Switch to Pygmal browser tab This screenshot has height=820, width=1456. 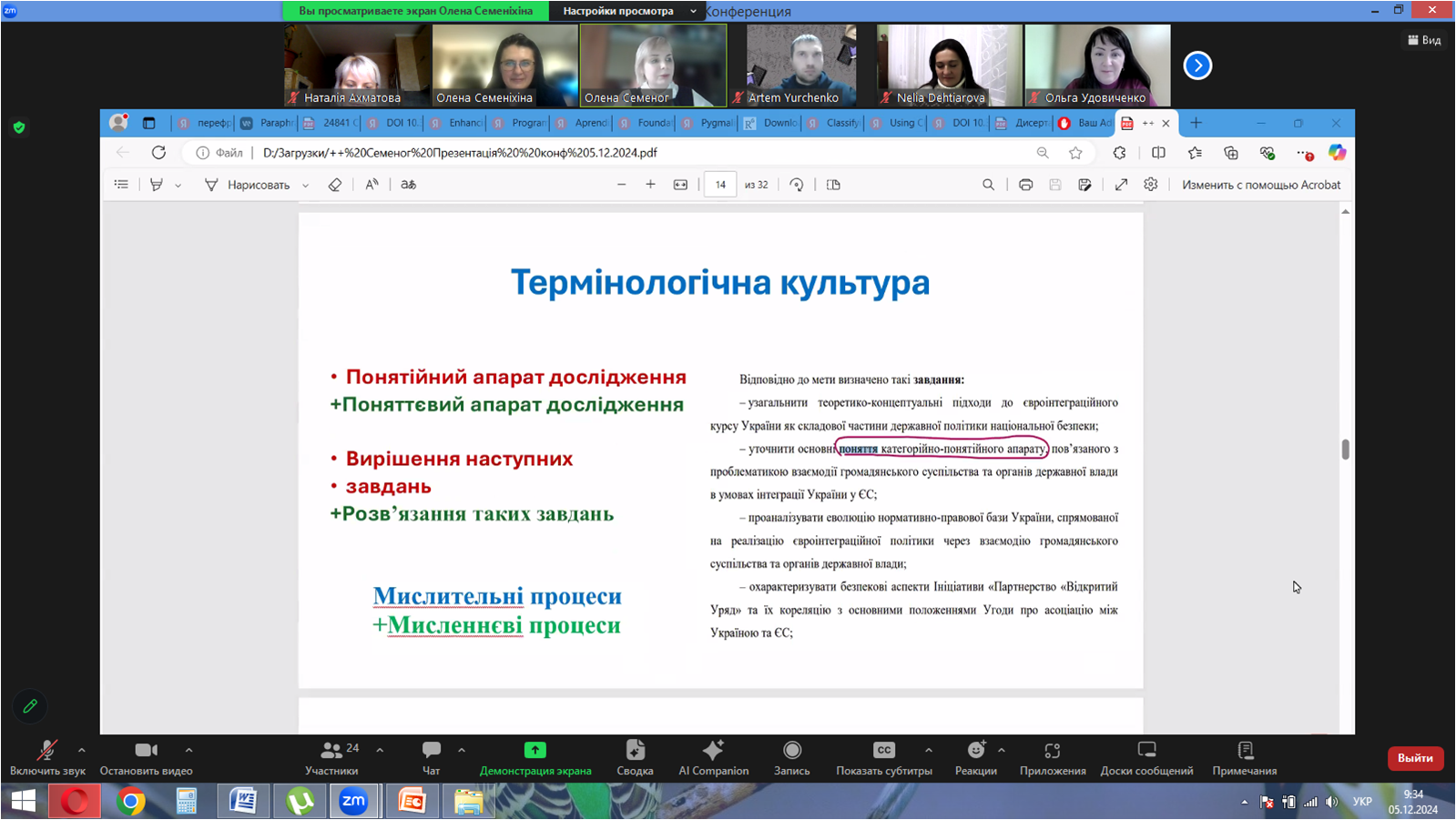(x=708, y=123)
